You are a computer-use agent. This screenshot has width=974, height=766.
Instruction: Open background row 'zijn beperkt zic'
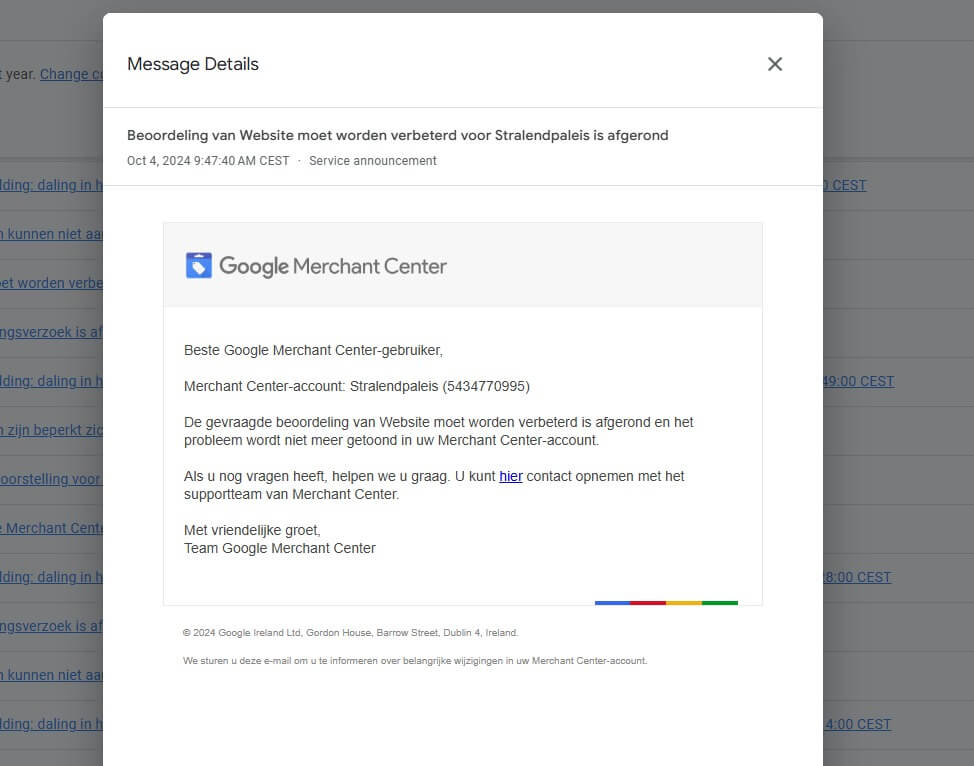click(51, 430)
